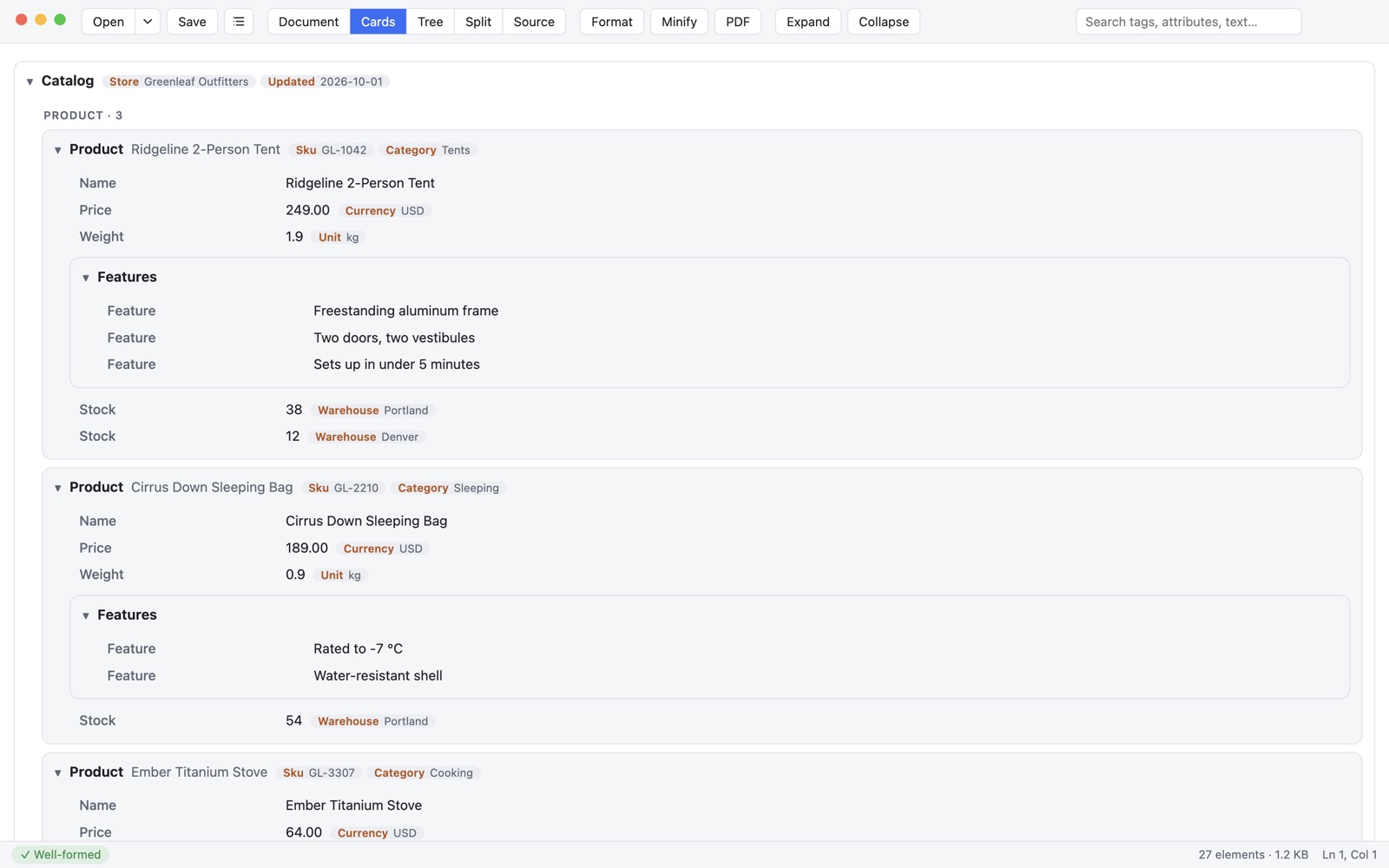1389x868 pixels.
Task: Click the Warehouse Denver attribute tag
Action: pyautogui.click(x=366, y=437)
